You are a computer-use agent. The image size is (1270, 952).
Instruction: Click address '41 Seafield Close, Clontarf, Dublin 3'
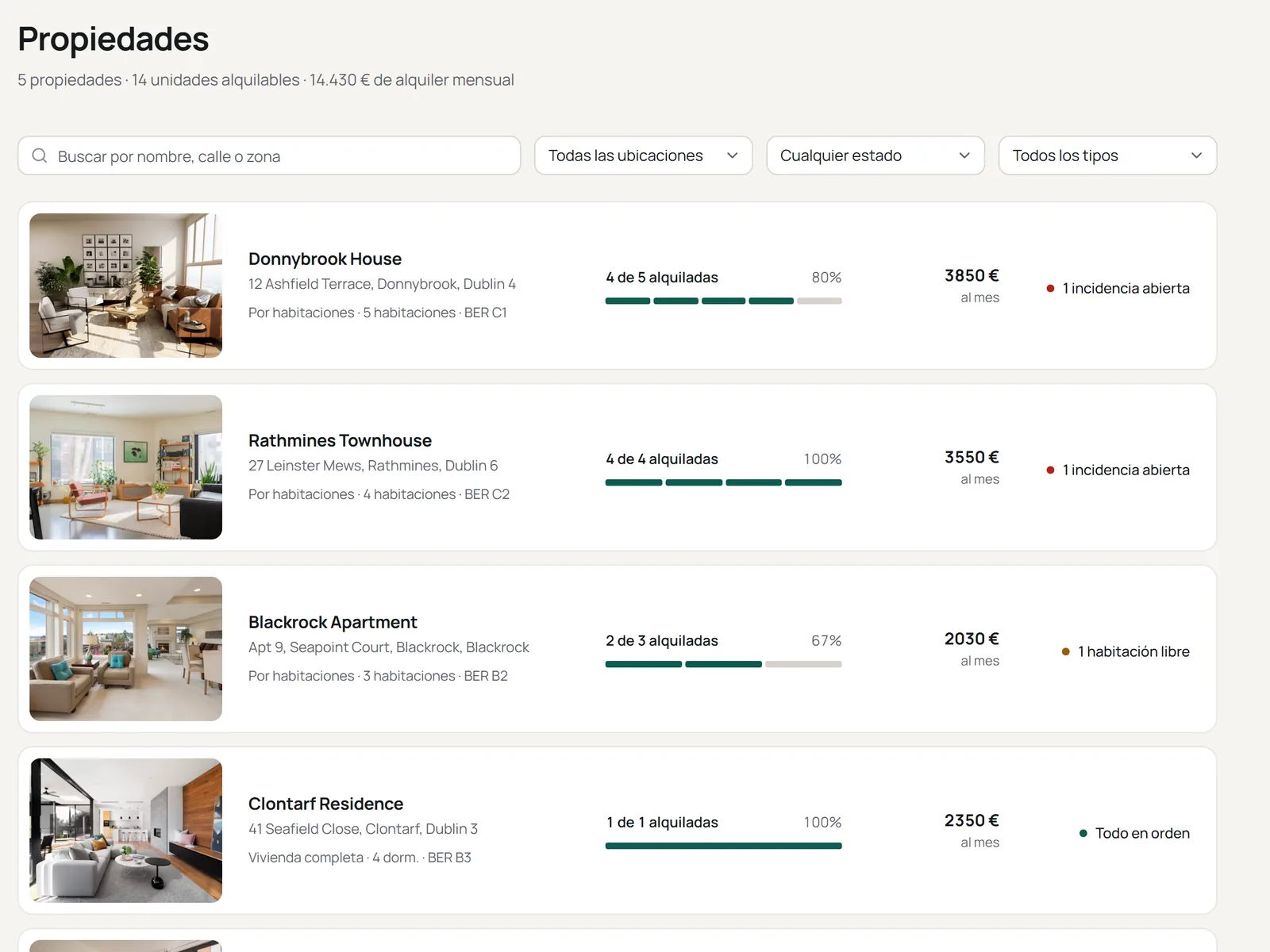pos(363,829)
